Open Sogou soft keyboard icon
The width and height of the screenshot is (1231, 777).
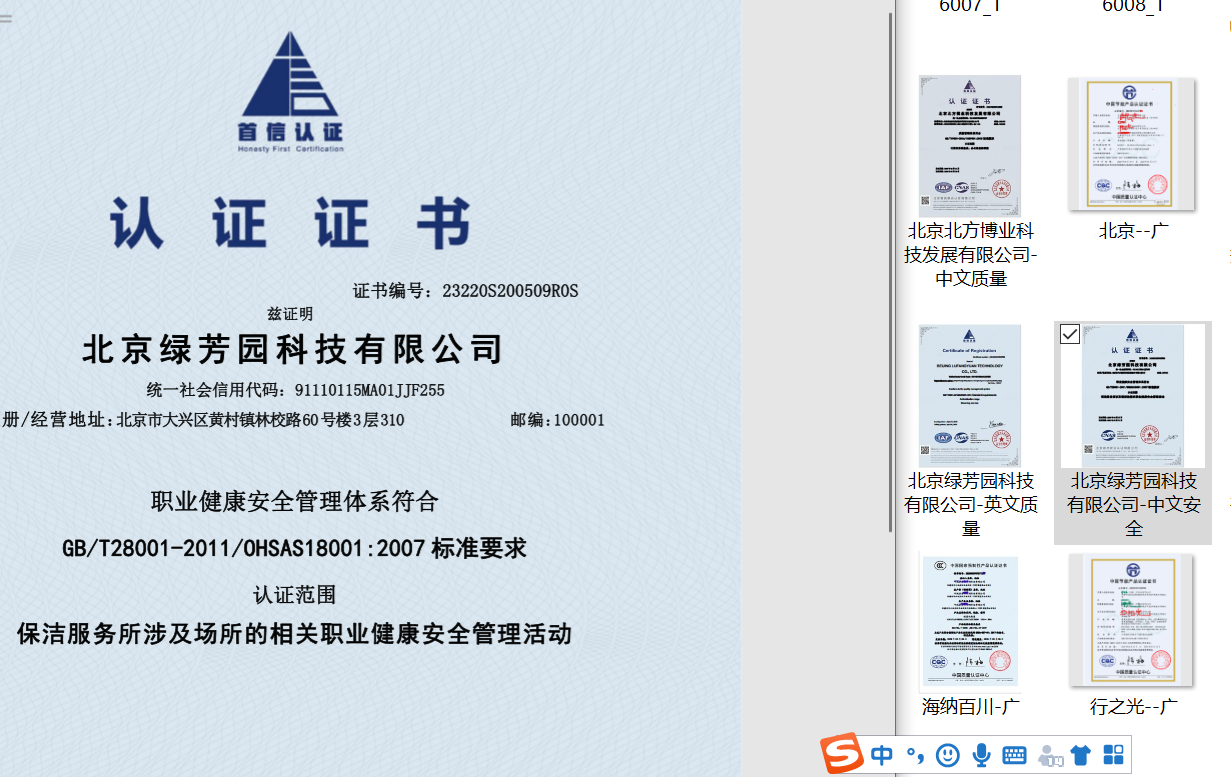[1014, 755]
